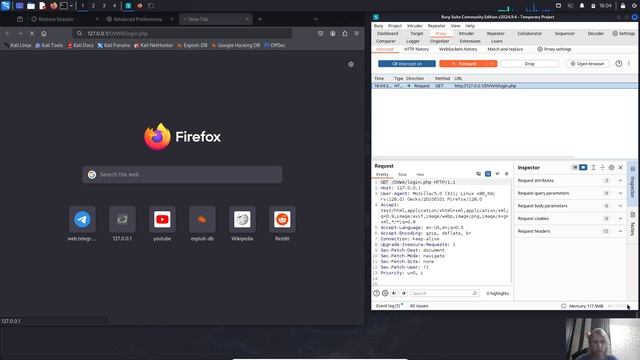640x360 pixels.
Task: Stop loading the page in Firefox
Action: [32, 33]
